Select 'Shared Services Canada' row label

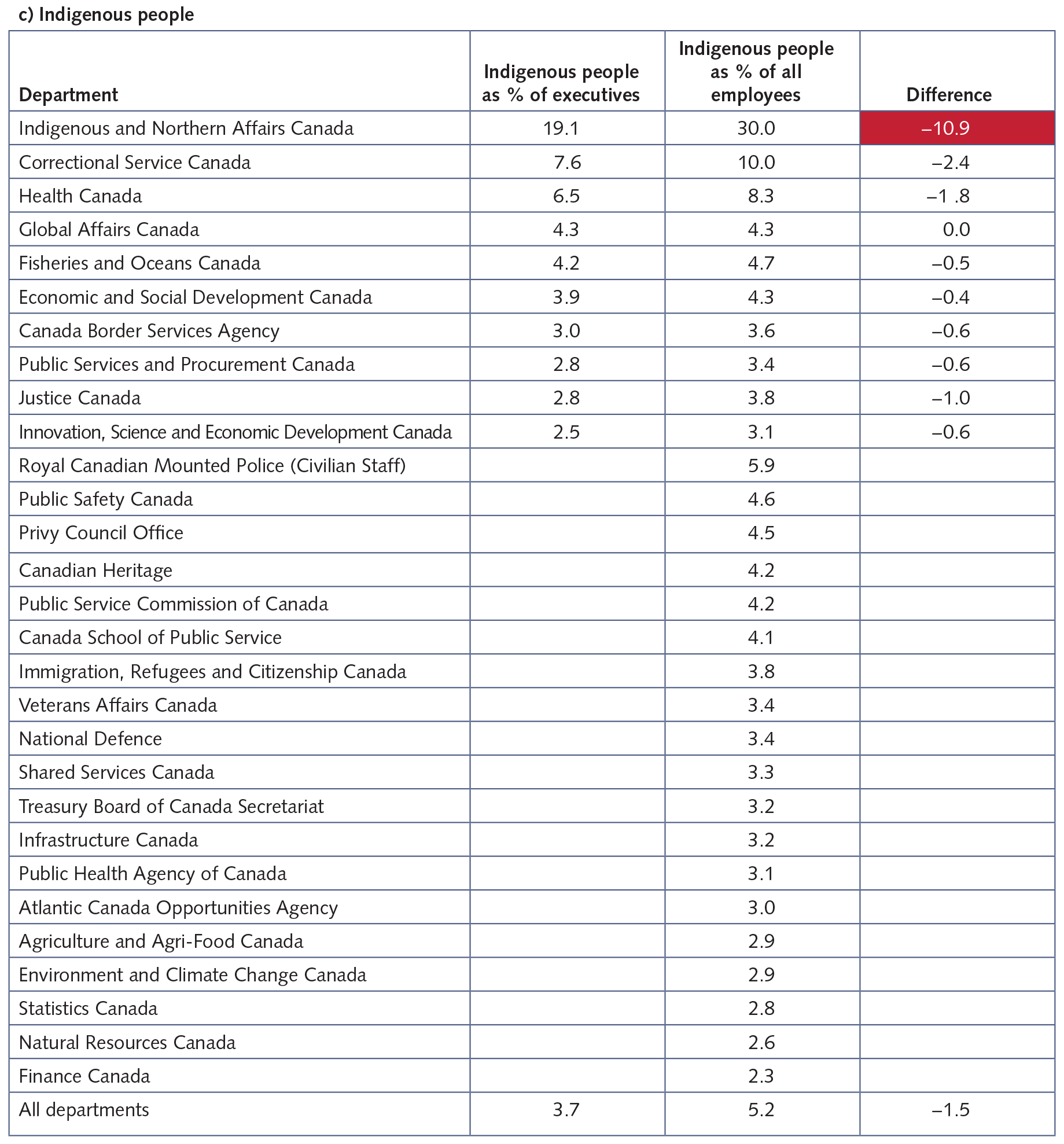pyautogui.click(x=116, y=772)
